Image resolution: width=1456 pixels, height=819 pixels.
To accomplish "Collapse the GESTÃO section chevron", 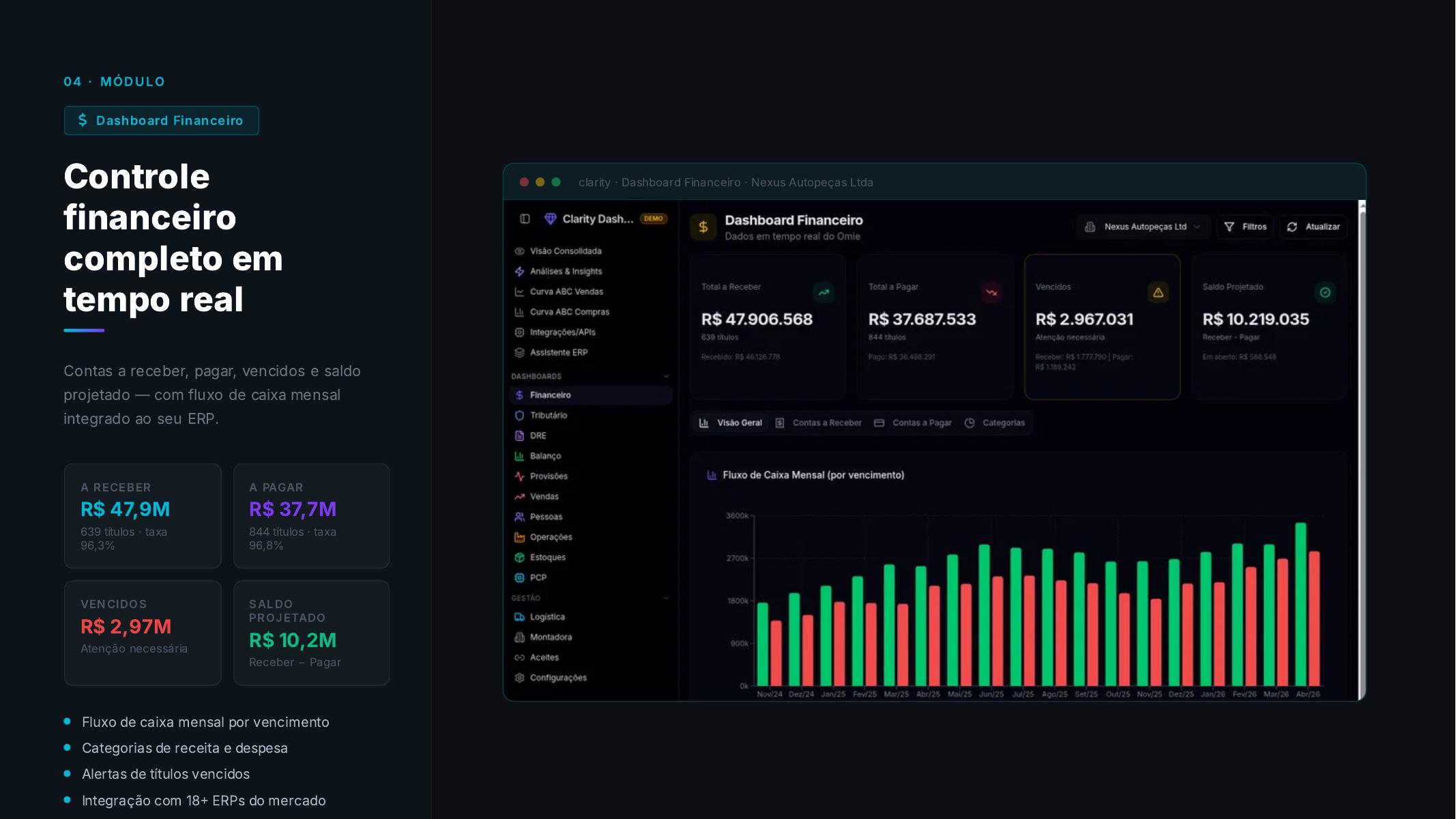I will click(666, 599).
